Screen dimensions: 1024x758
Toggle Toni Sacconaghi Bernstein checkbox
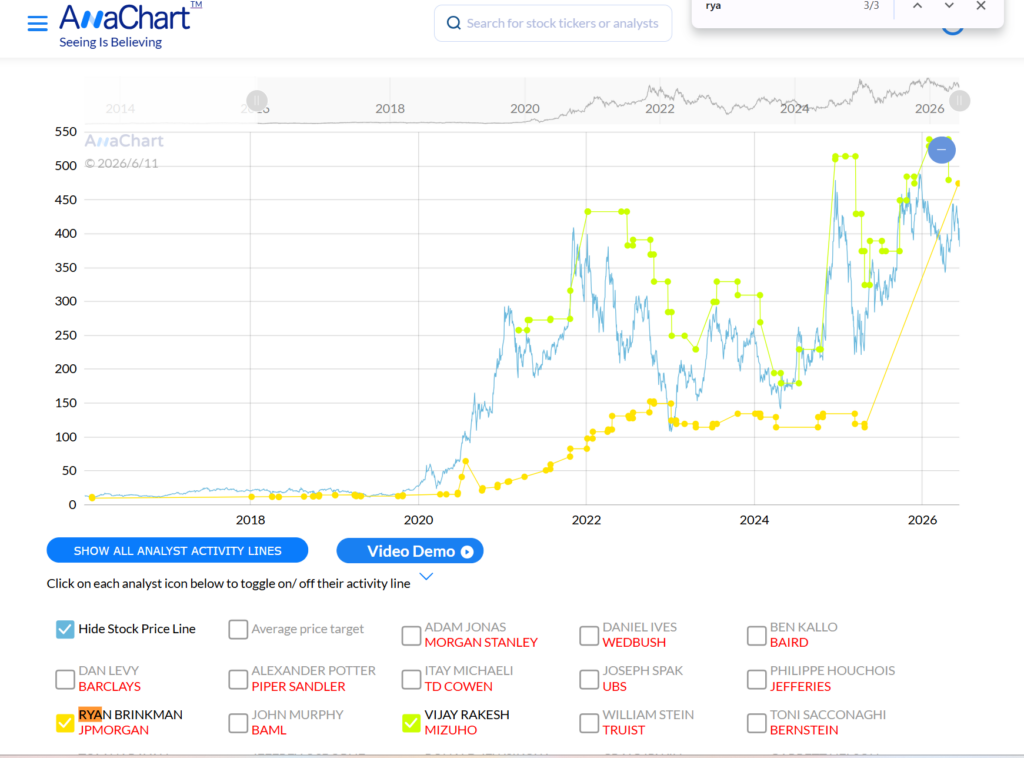click(x=756, y=723)
